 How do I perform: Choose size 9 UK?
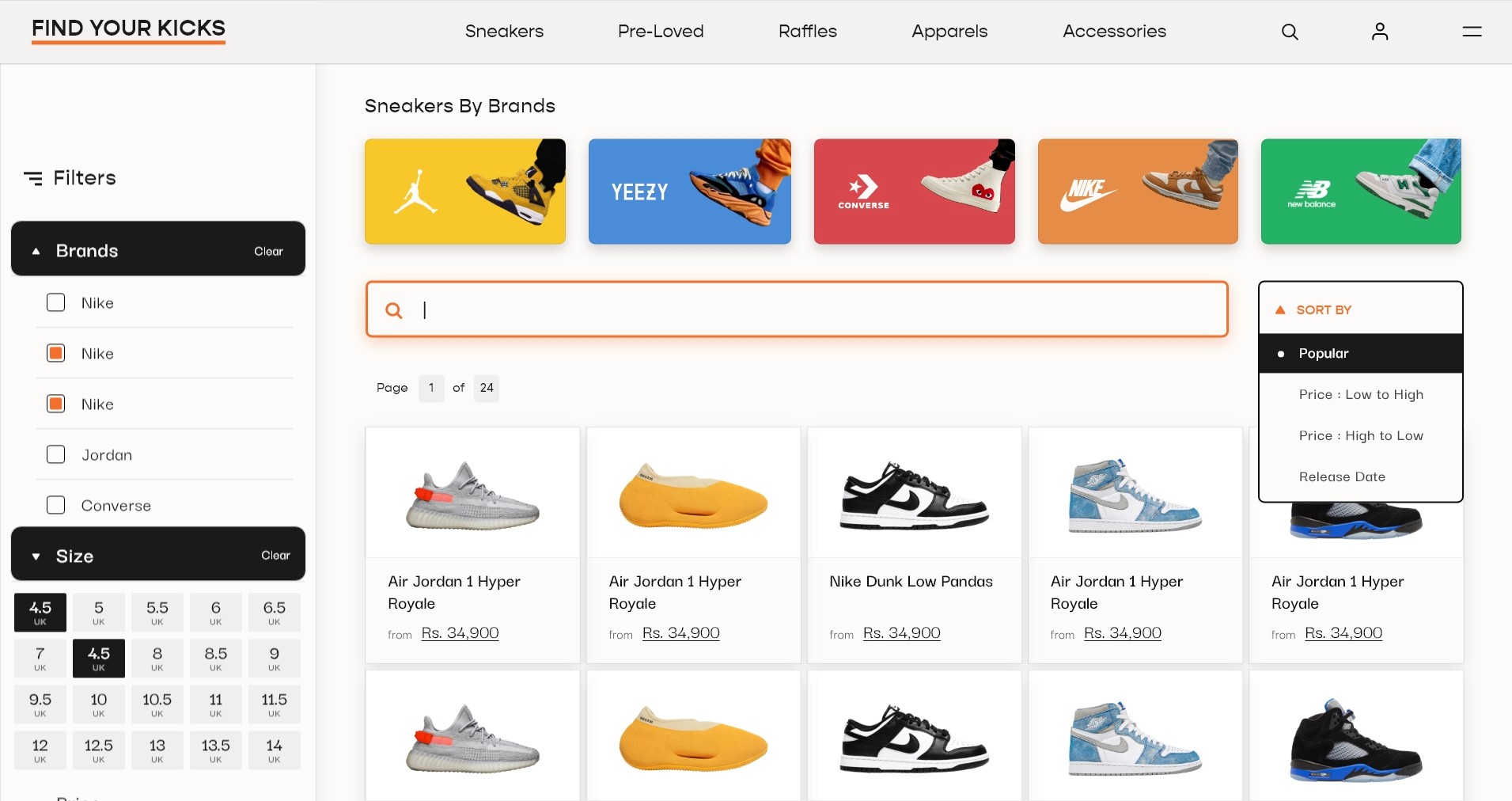[275, 659]
